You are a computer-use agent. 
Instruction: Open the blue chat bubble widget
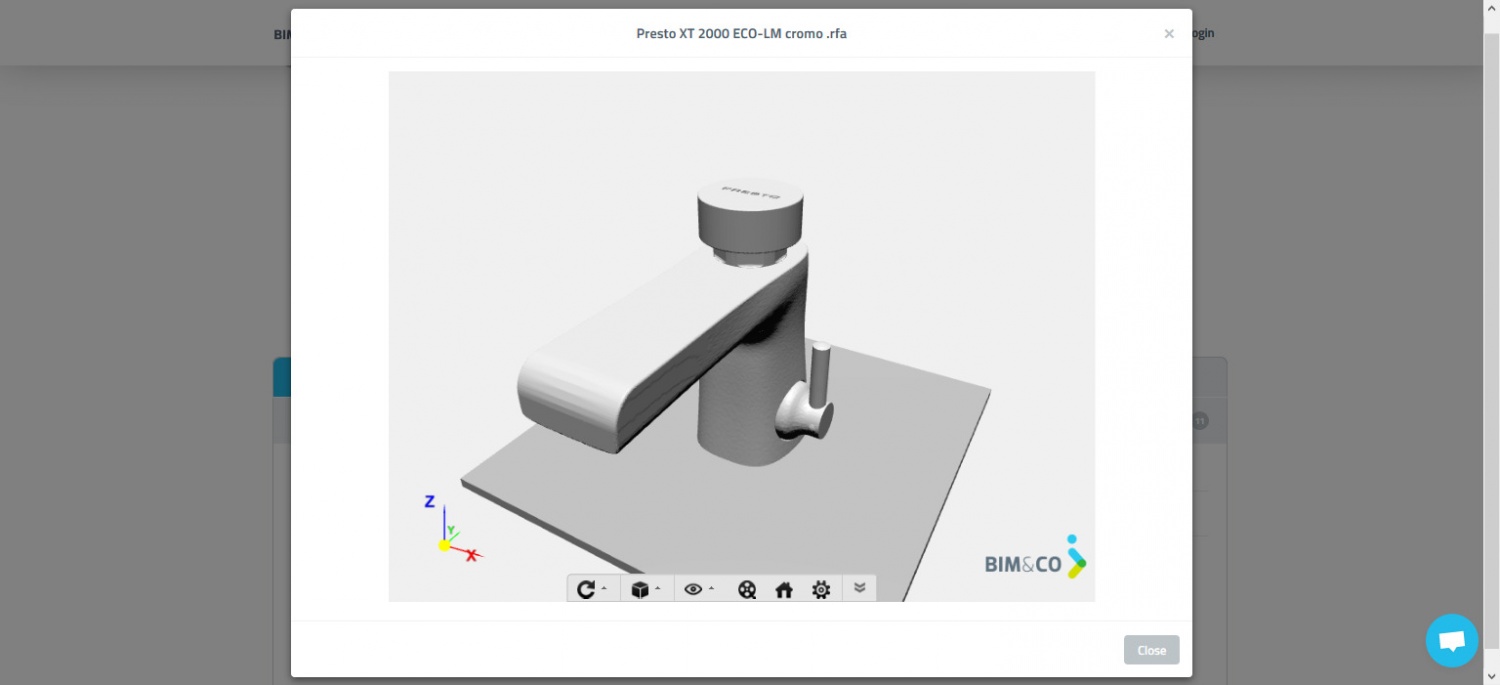pyautogui.click(x=1452, y=641)
